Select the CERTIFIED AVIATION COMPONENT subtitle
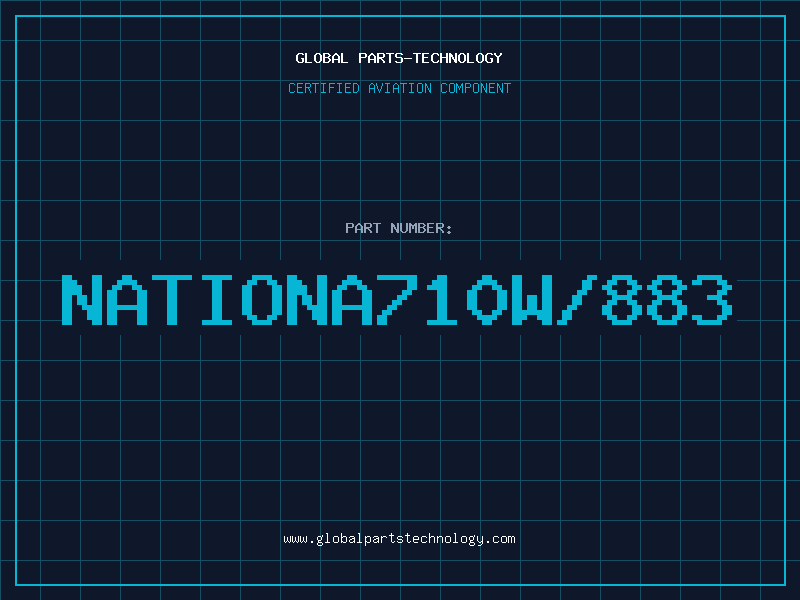Viewport: 800px width, 600px height. tap(399, 88)
